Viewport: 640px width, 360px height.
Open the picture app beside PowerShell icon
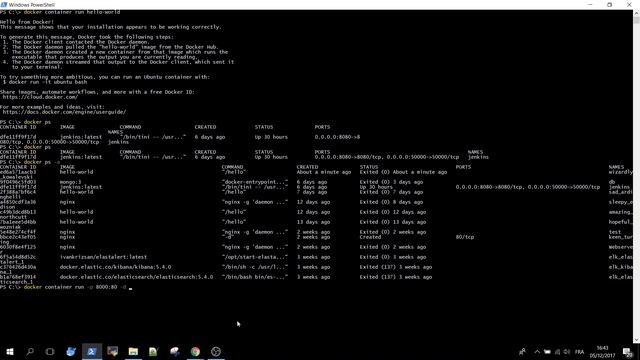[112, 351]
